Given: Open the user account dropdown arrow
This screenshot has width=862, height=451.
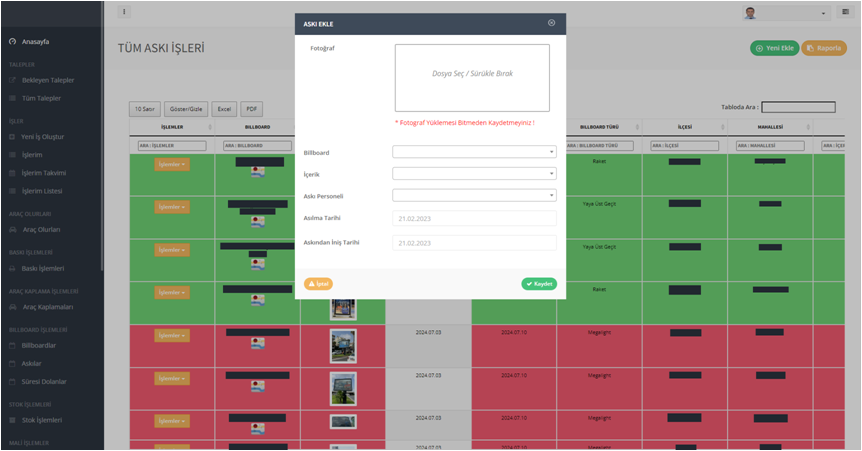Looking at the screenshot, I should 824,13.
